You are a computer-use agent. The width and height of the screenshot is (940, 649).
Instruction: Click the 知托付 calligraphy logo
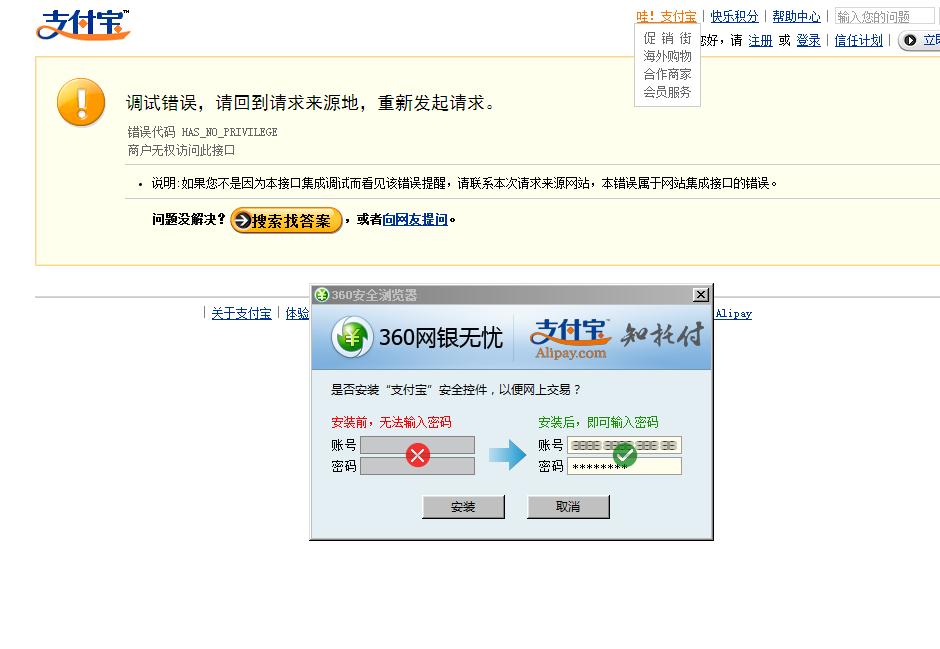tap(662, 335)
